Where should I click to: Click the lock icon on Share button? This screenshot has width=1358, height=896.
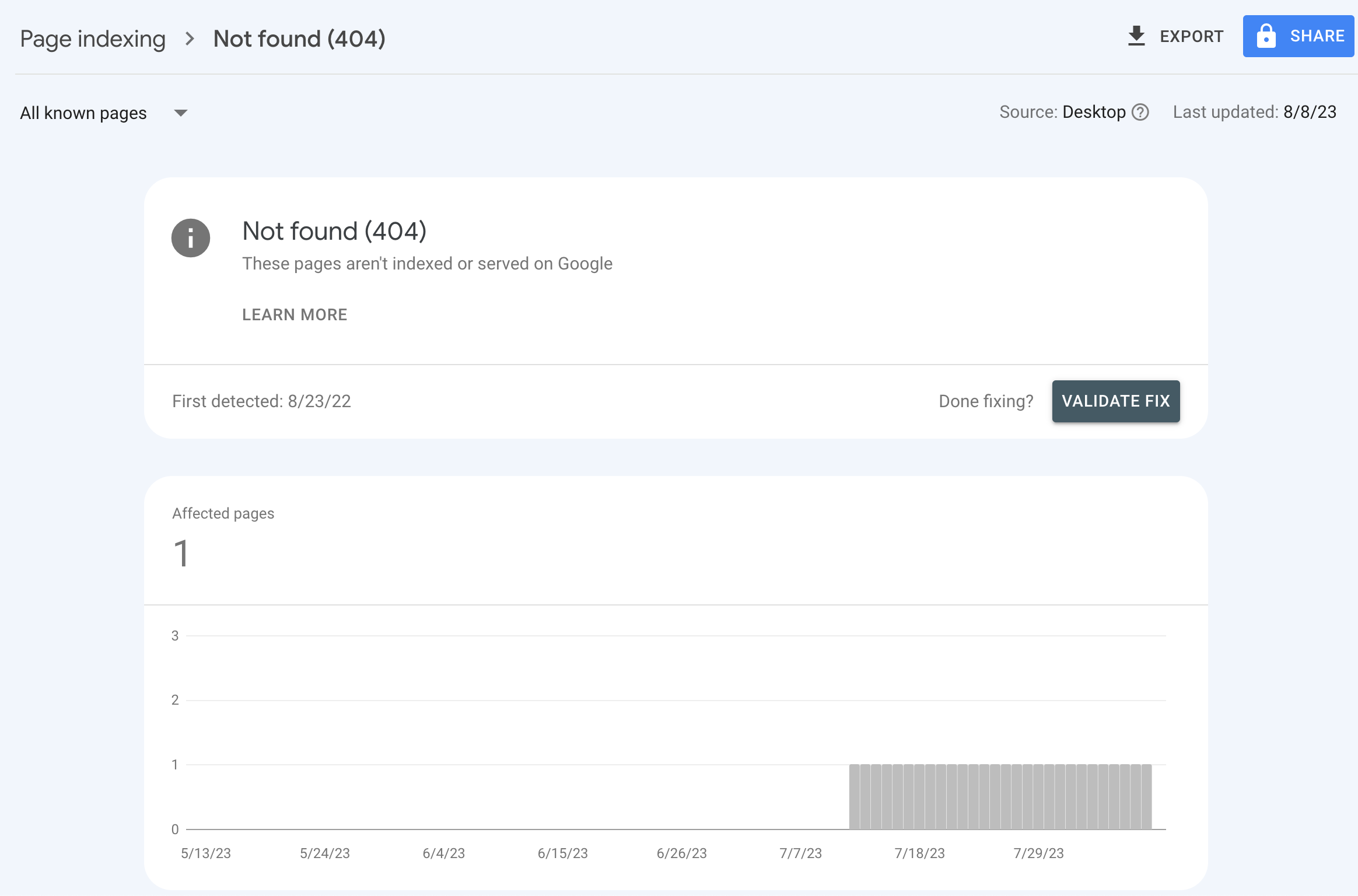[x=1265, y=36]
